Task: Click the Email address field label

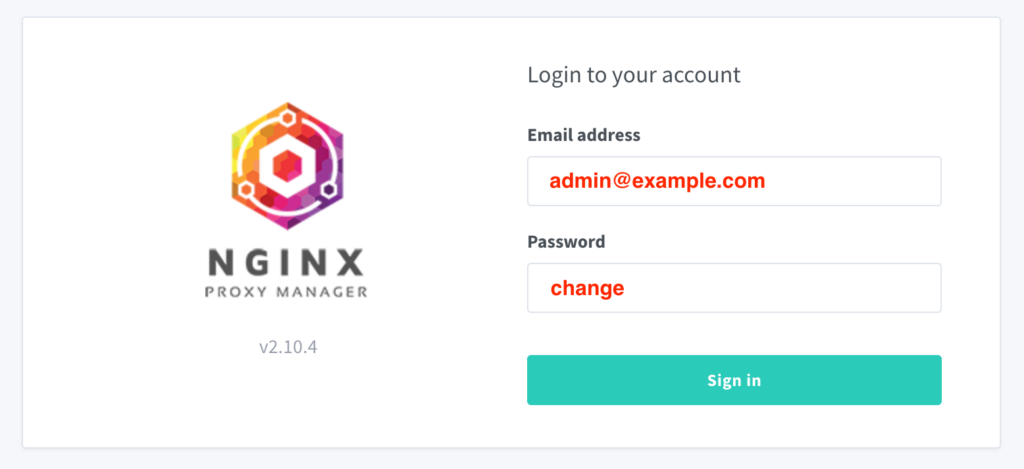Action: pos(584,135)
